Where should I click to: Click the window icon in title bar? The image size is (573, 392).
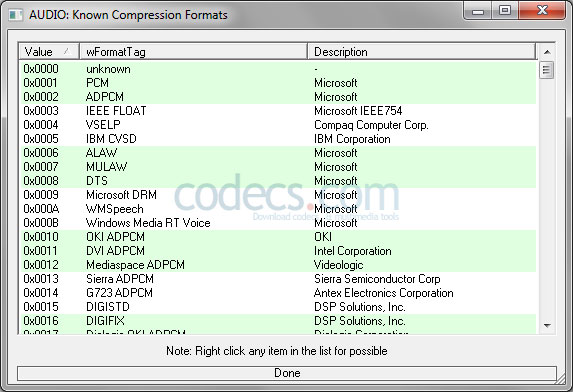pyautogui.click(x=16, y=15)
